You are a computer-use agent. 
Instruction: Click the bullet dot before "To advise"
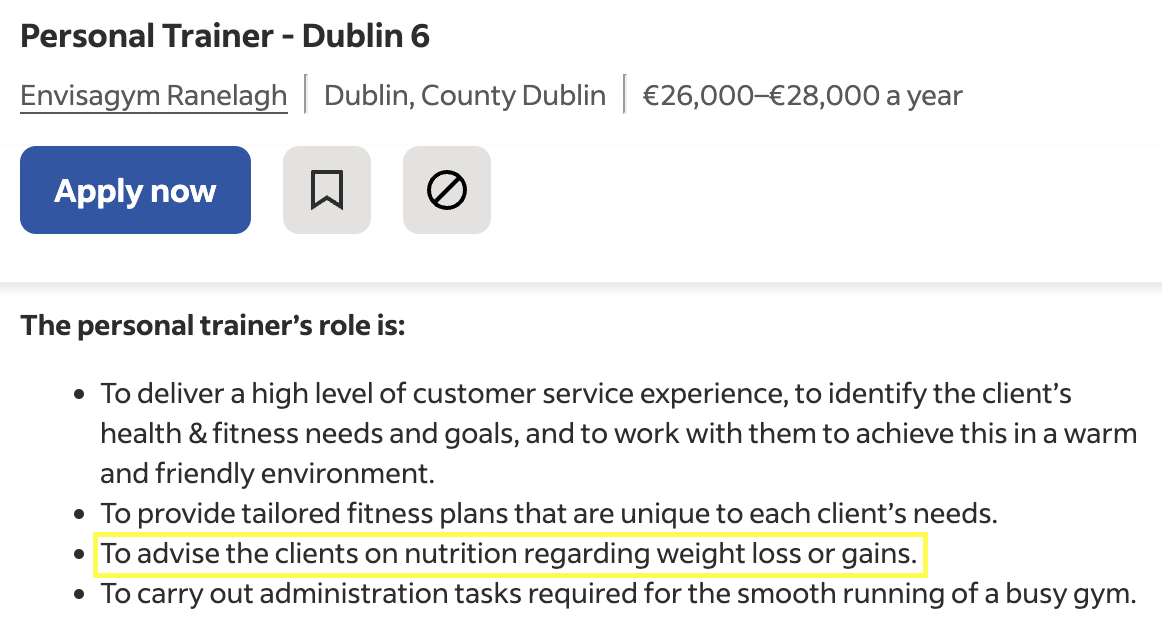(81, 556)
